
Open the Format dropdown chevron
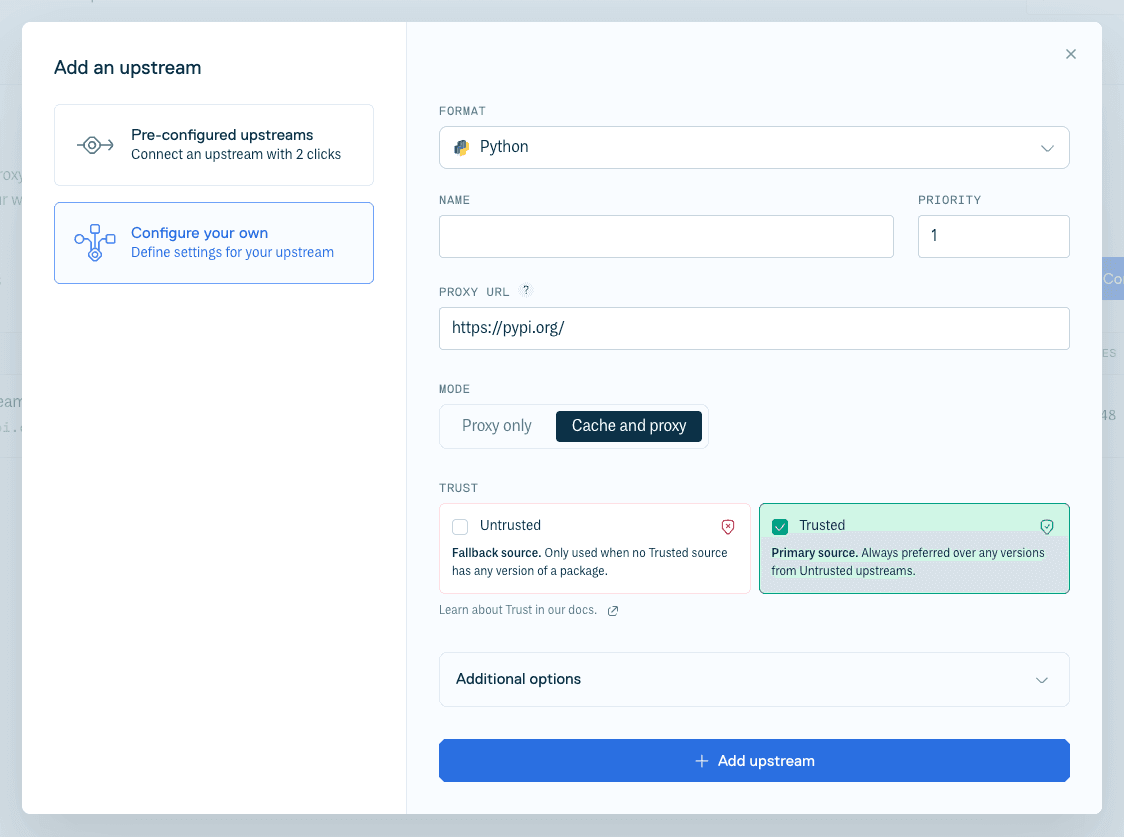click(x=1047, y=148)
